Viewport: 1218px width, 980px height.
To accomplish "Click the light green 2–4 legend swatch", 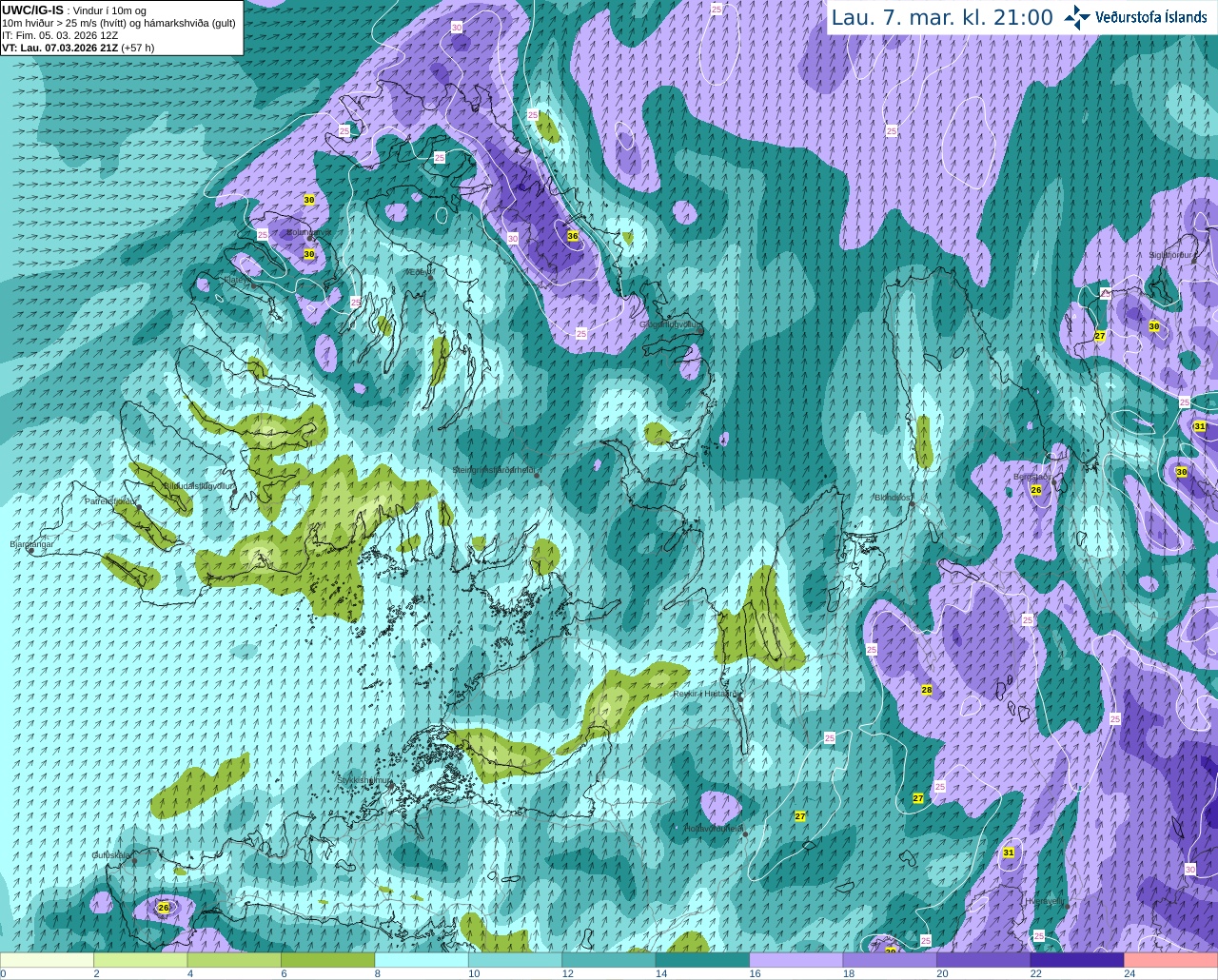I will pyautogui.click(x=141, y=959).
